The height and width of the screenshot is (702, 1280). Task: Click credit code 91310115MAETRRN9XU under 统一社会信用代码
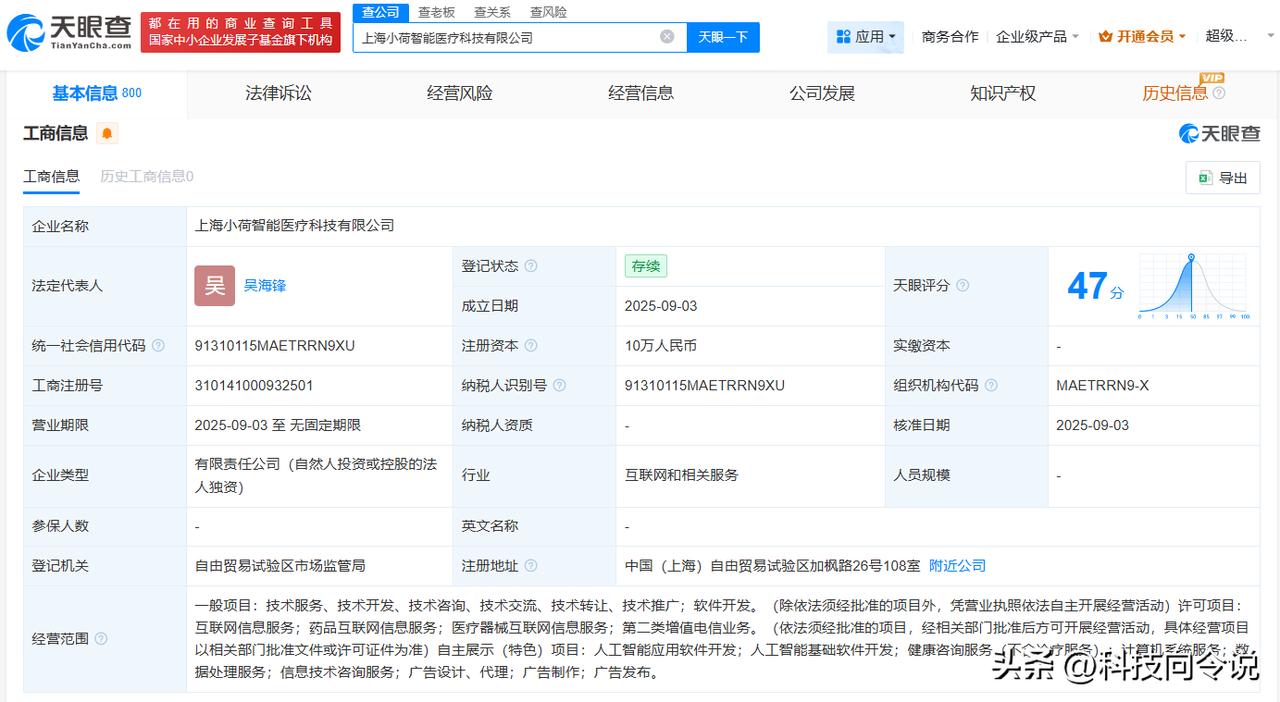[x=275, y=345]
